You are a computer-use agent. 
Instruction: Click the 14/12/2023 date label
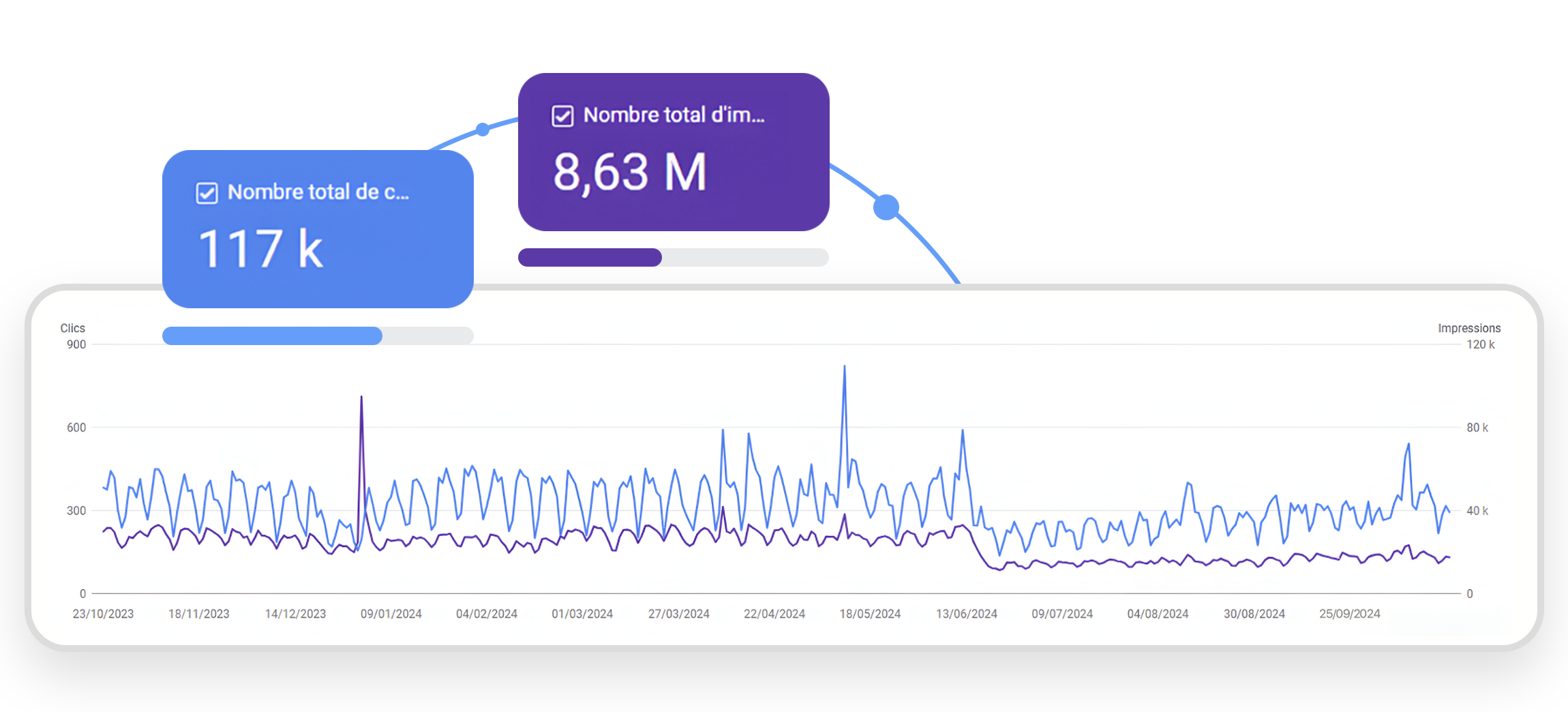pos(295,614)
